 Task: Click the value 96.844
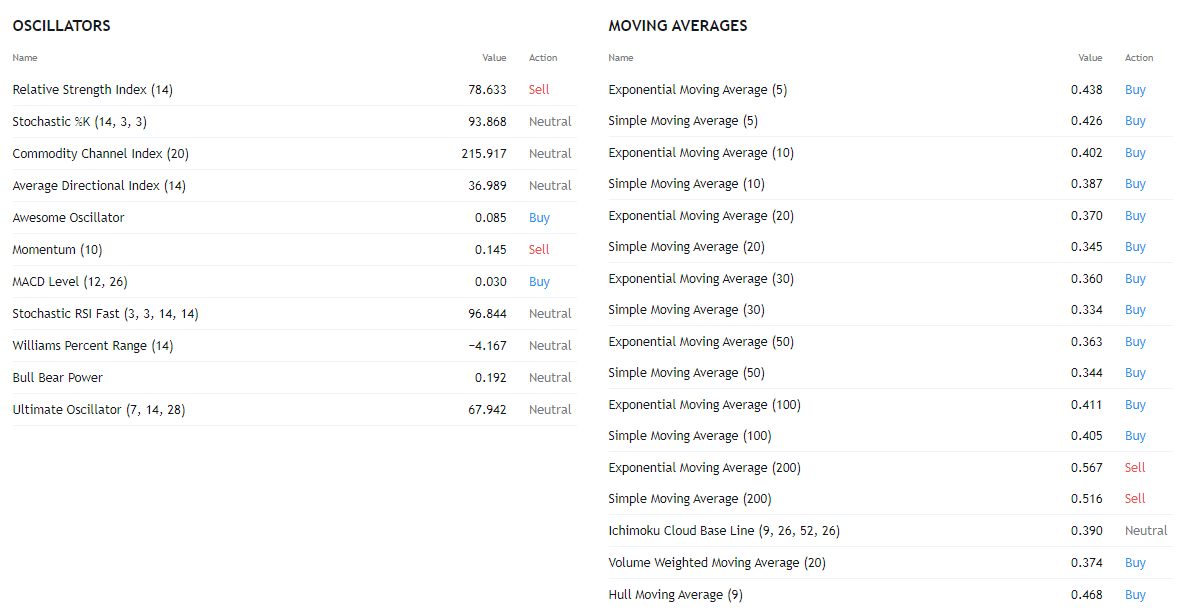(x=487, y=313)
